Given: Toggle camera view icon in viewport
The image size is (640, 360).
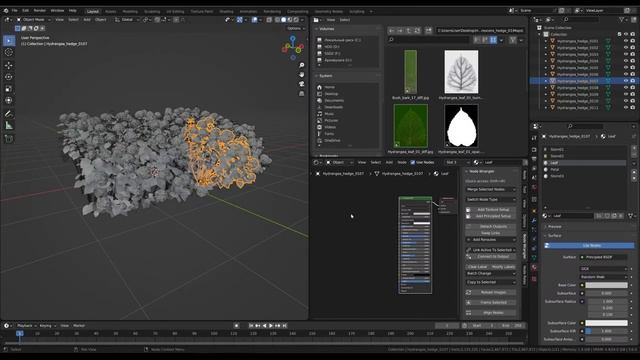Looking at the screenshot, I should 302,84.
